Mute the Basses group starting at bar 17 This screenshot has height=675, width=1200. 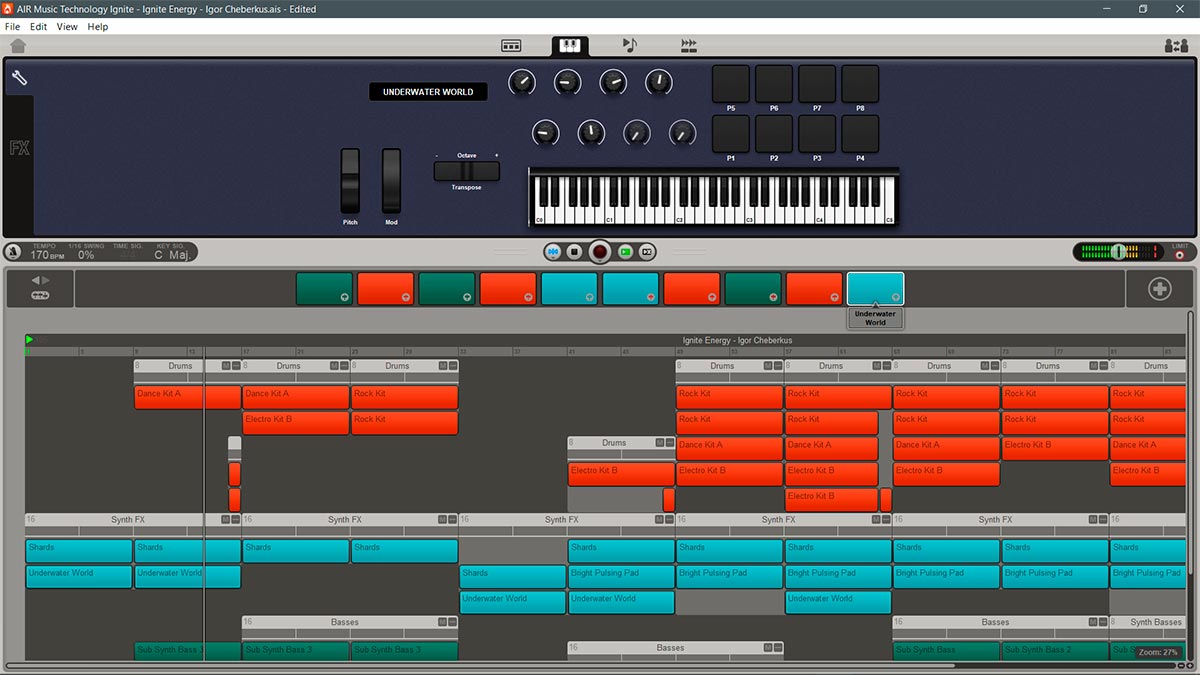coord(442,622)
